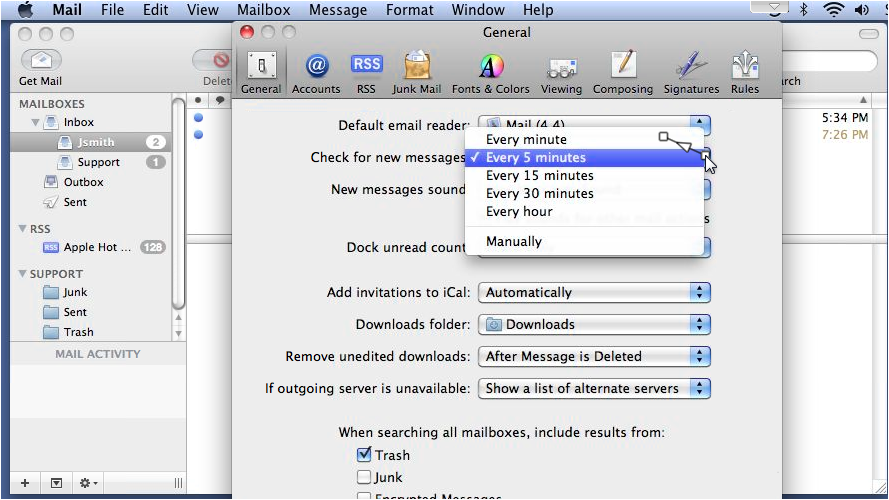Open the Message menu
Viewport: 889px width, 500px height.
coord(338,10)
